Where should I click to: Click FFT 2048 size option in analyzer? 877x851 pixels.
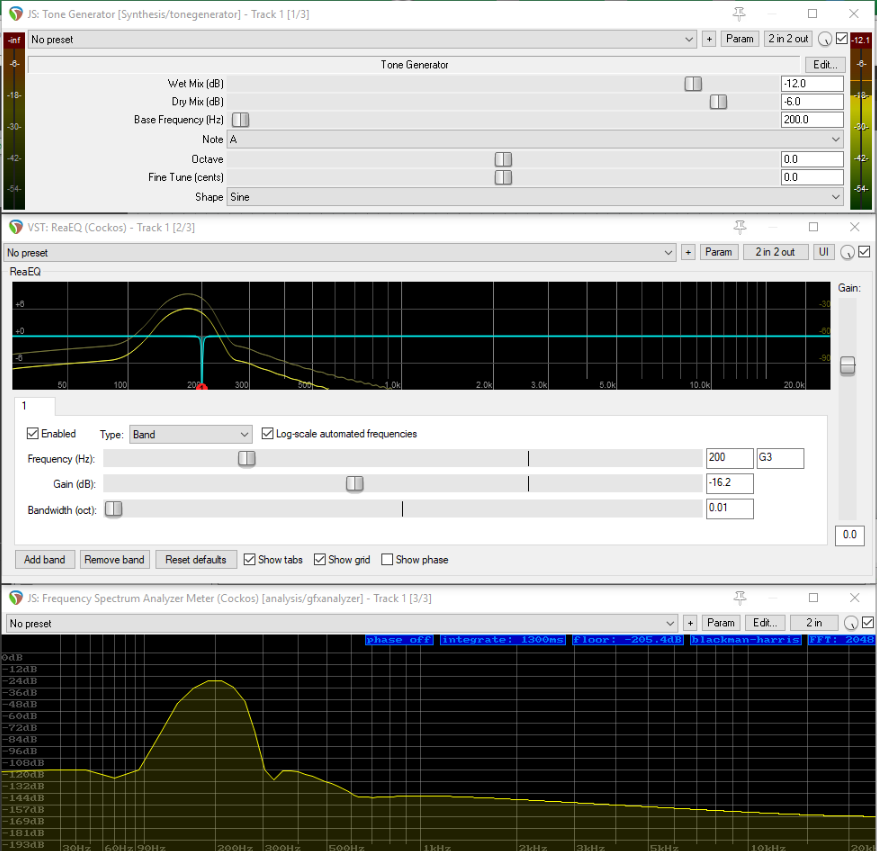(841, 640)
